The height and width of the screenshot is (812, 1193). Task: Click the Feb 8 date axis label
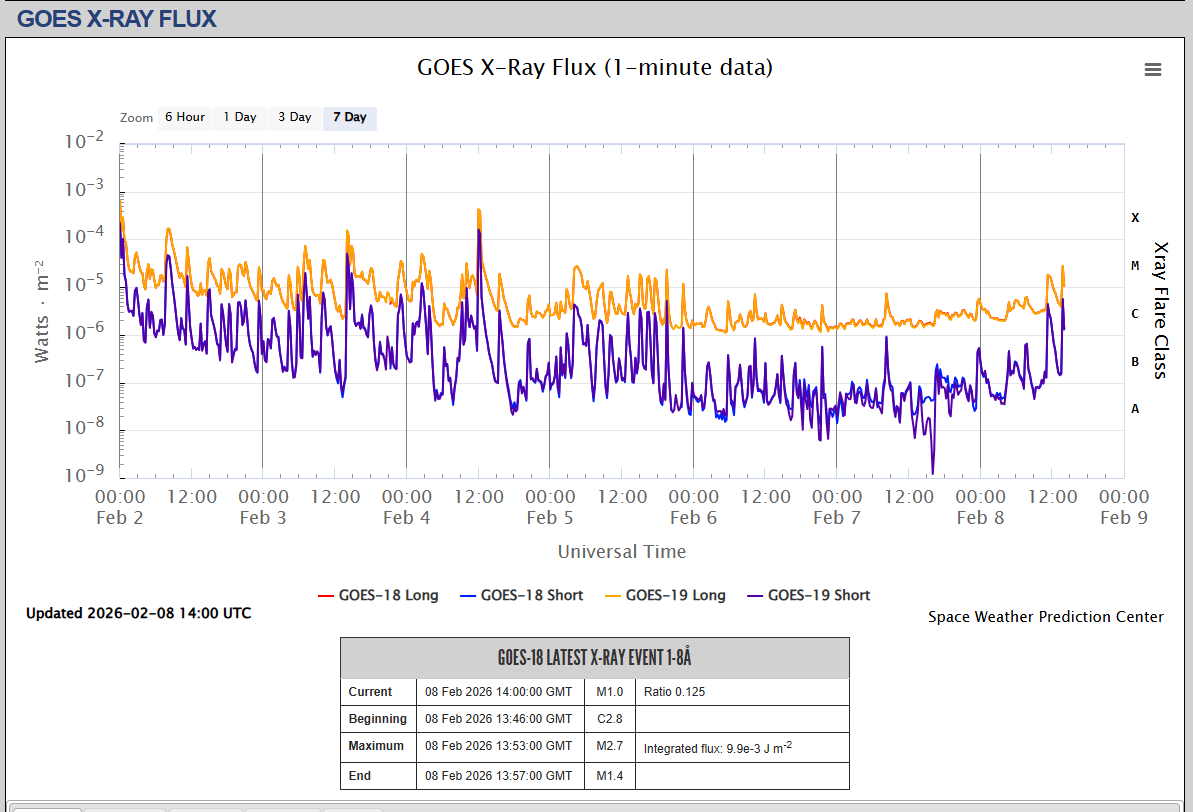(980, 517)
